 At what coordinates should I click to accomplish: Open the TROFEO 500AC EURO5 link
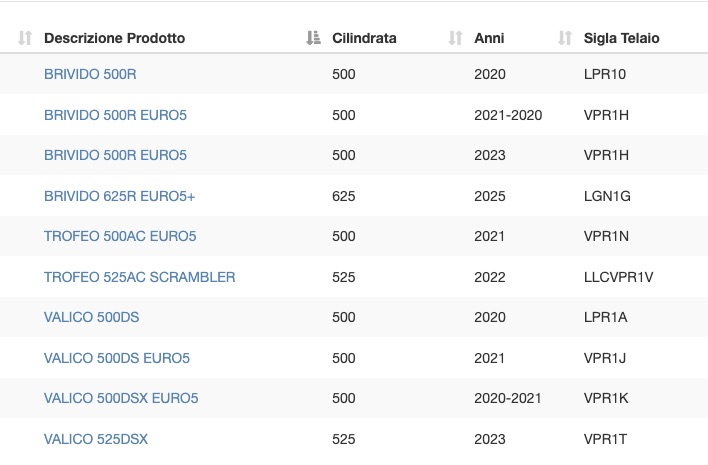(x=120, y=236)
